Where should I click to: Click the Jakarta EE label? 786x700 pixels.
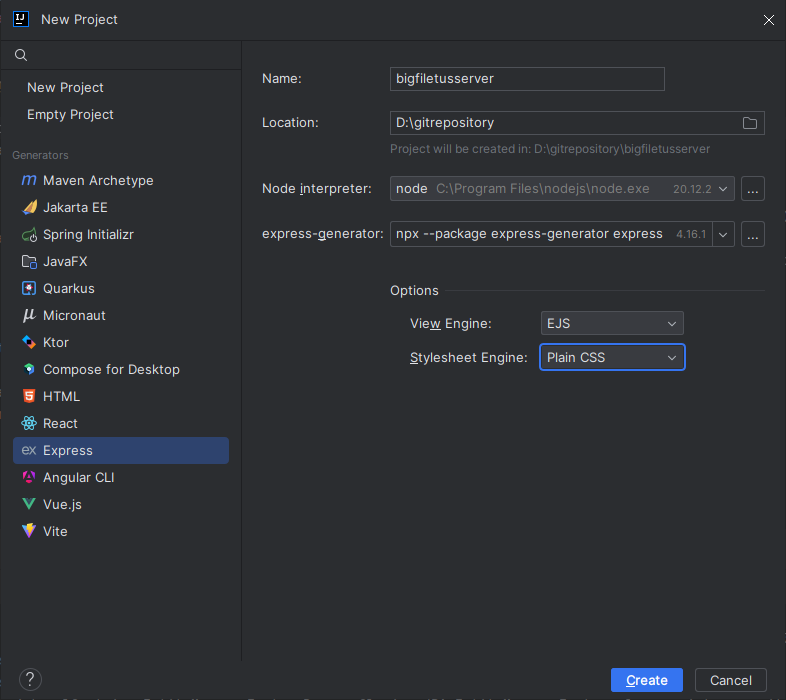(x=75, y=208)
